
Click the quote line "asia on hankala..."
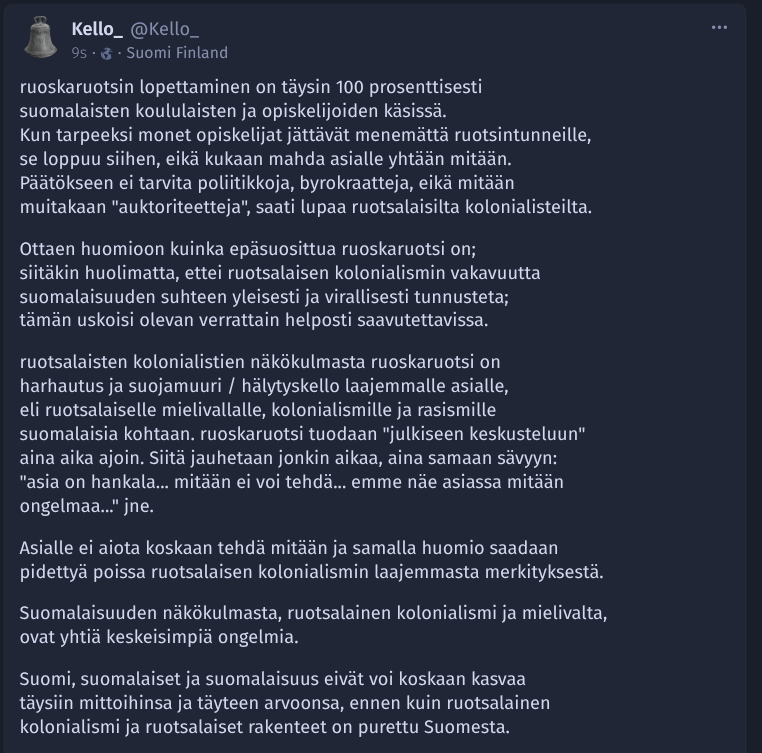pos(292,482)
